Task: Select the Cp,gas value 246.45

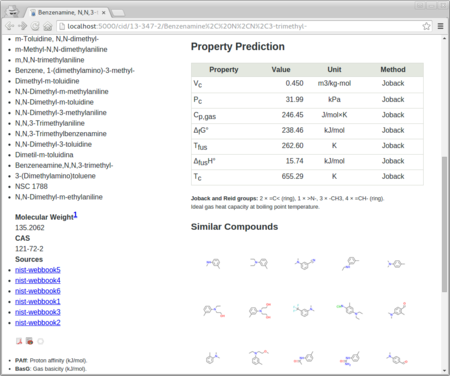Action: (x=292, y=115)
